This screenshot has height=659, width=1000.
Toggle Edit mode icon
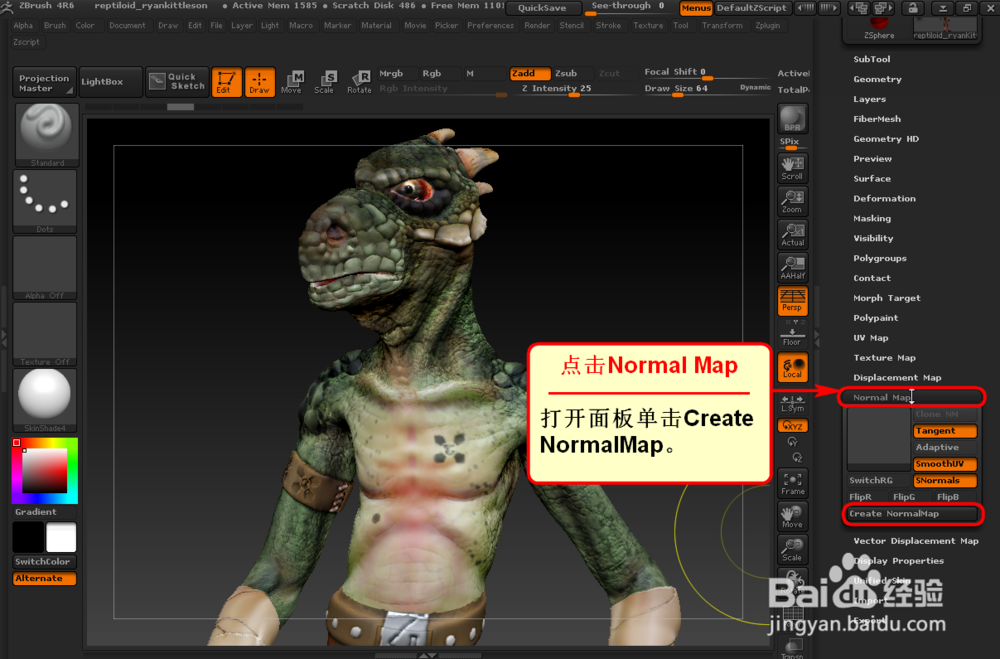[226, 82]
